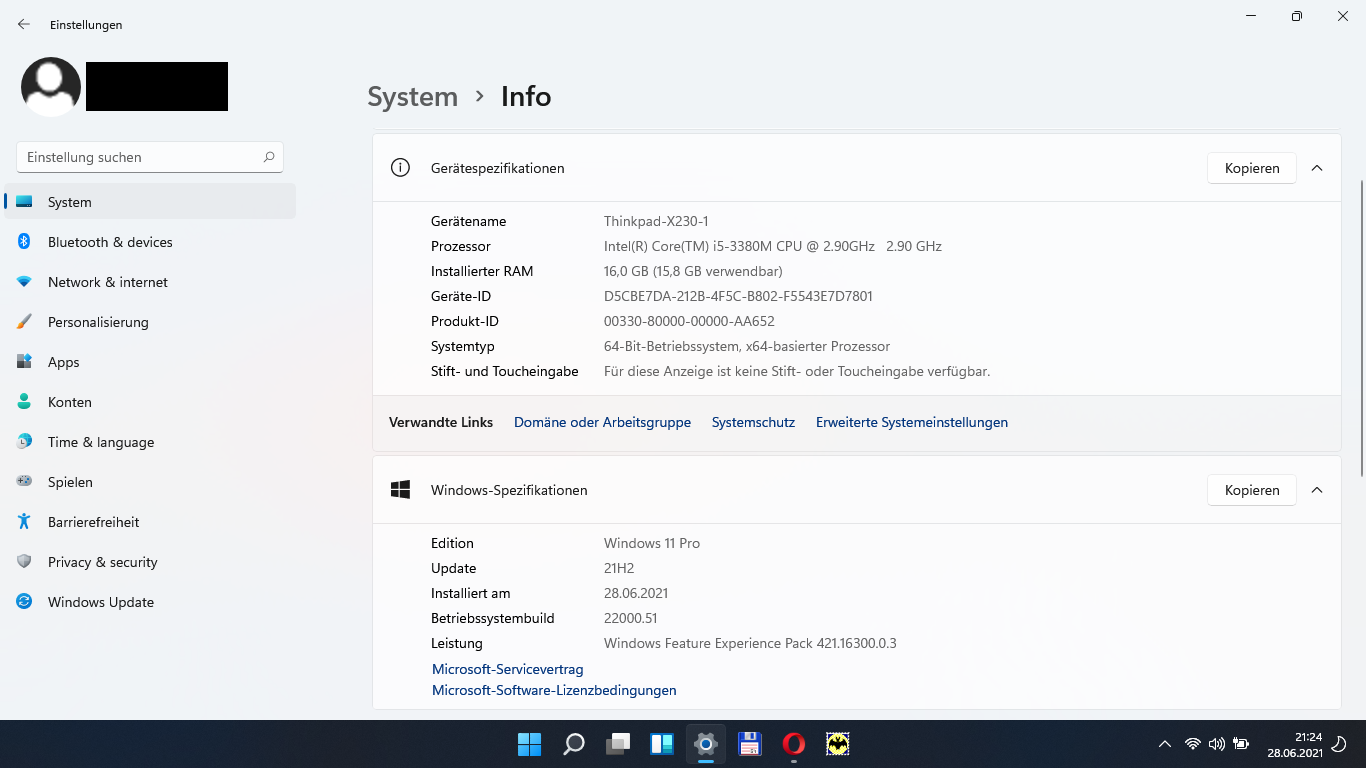Copy the Gerätespezifikationen with Kopieren
Screen dimensions: 1366x768
click(x=1252, y=168)
